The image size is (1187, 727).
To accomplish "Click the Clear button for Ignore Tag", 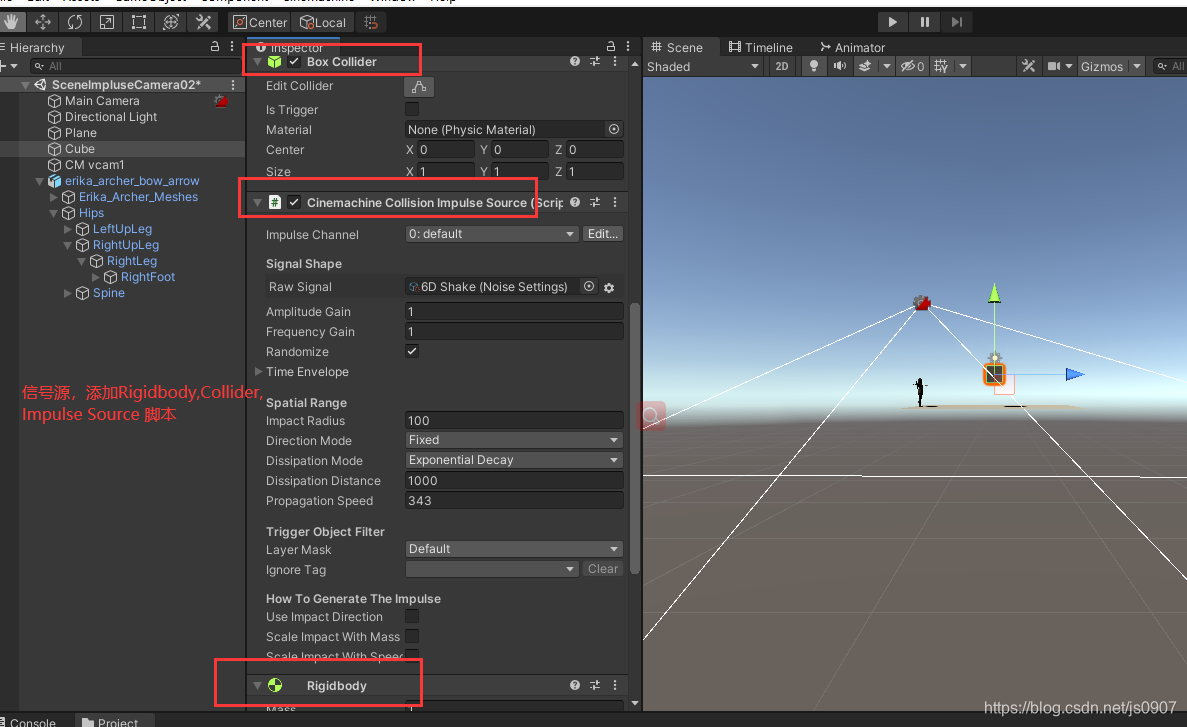I will tap(603, 569).
